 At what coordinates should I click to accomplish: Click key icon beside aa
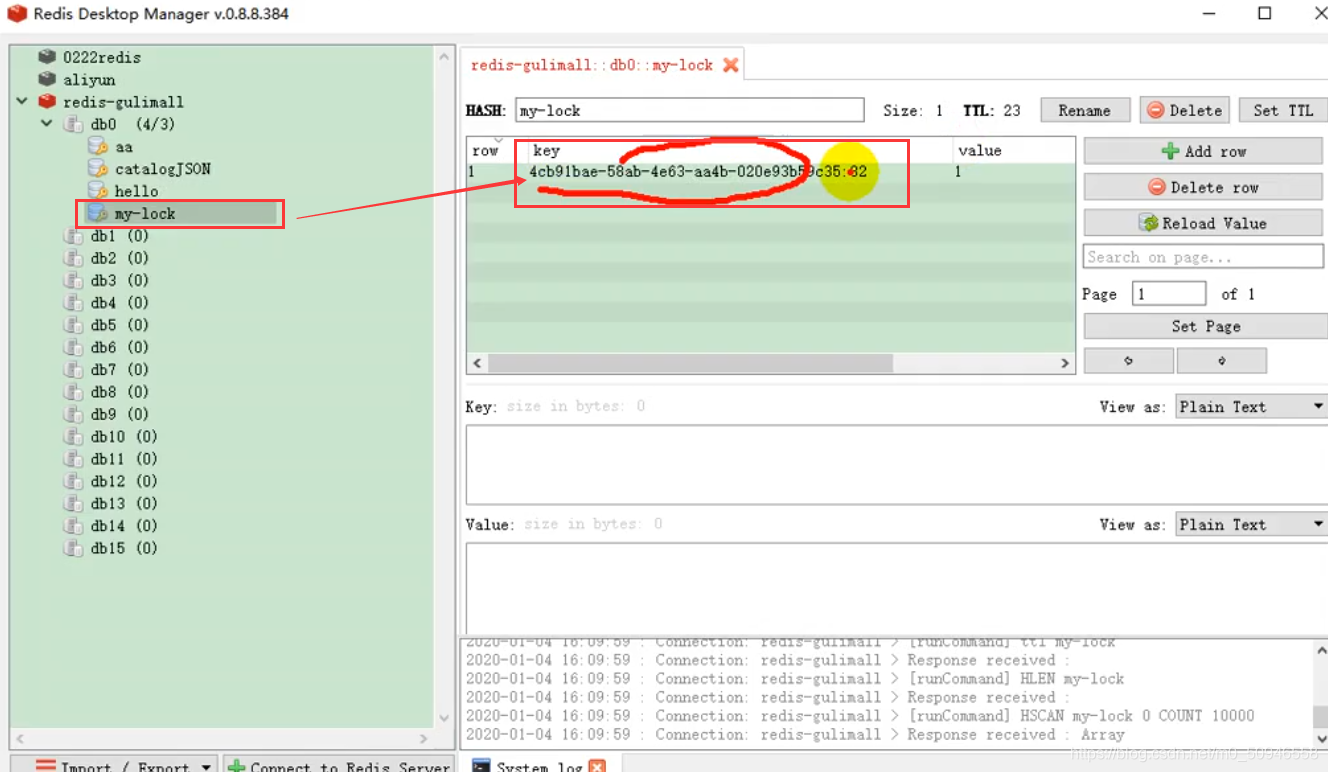pos(98,146)
